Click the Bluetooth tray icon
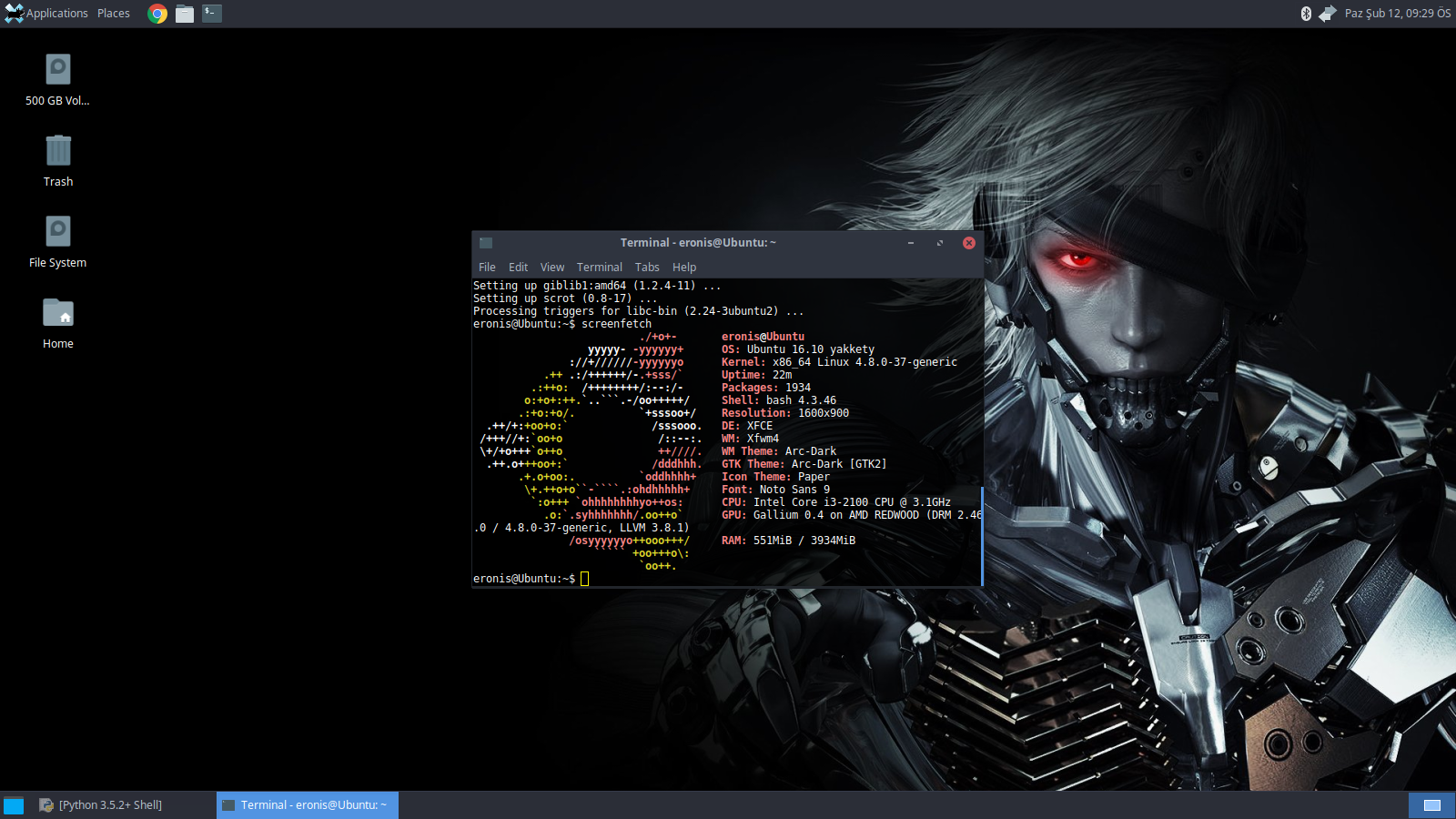 point(1306,14)
